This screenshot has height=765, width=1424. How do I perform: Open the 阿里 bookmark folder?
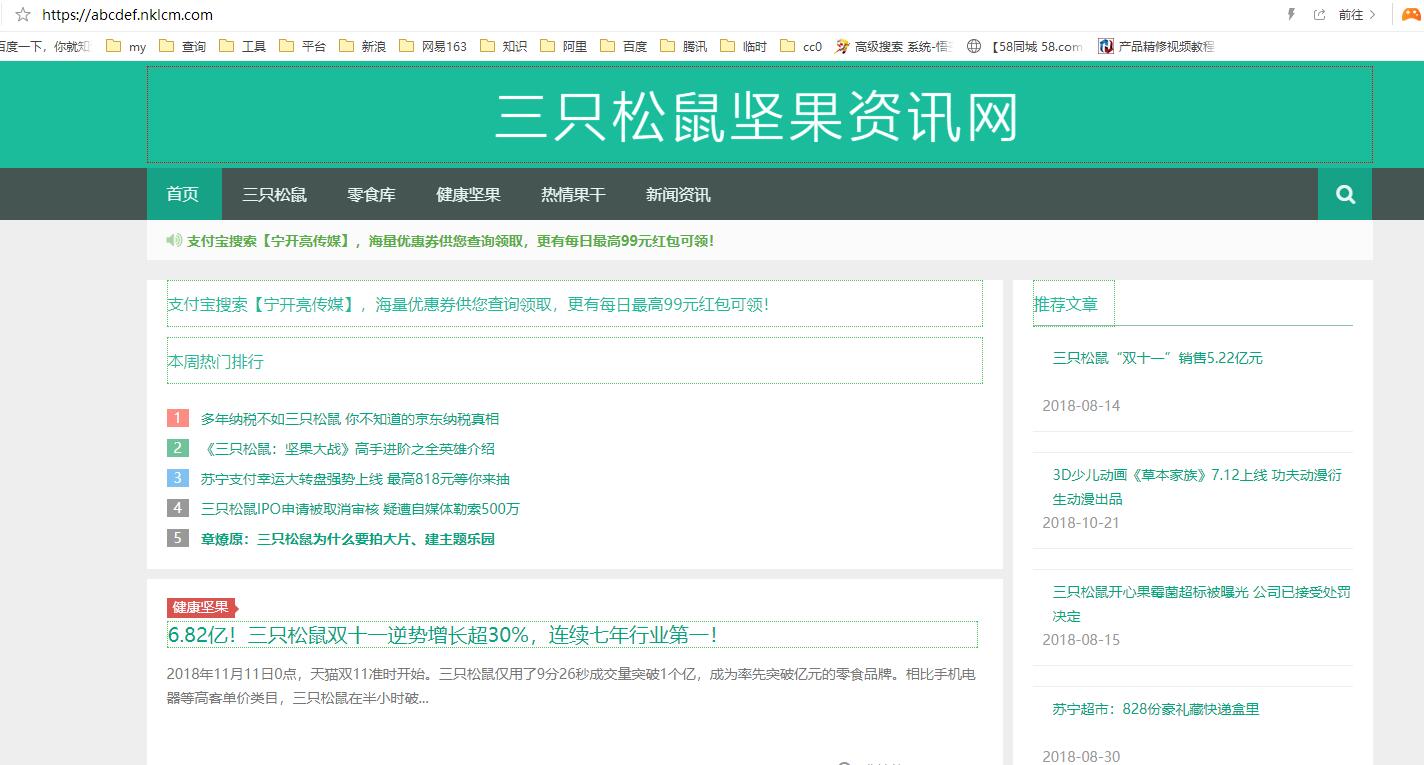(564, 46)
